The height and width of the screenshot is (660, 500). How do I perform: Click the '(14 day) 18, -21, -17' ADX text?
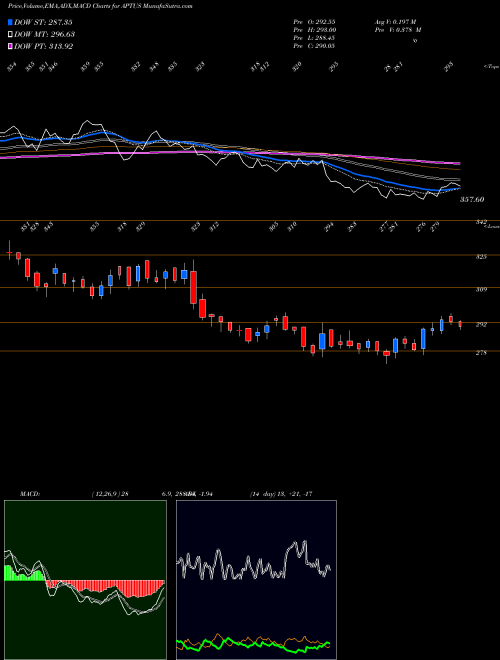281,494
